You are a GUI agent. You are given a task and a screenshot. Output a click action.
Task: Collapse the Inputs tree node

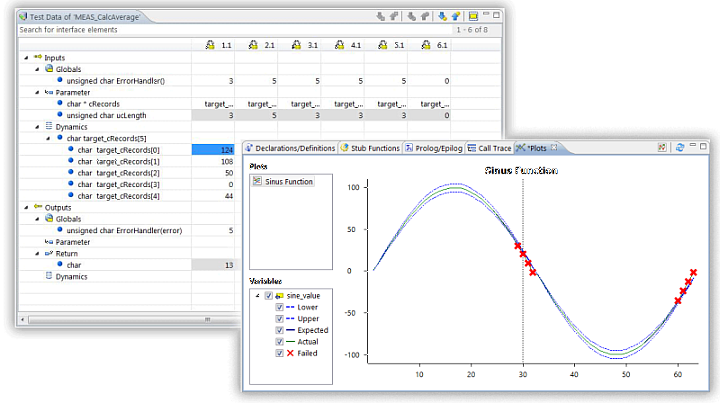click(24, 58)
